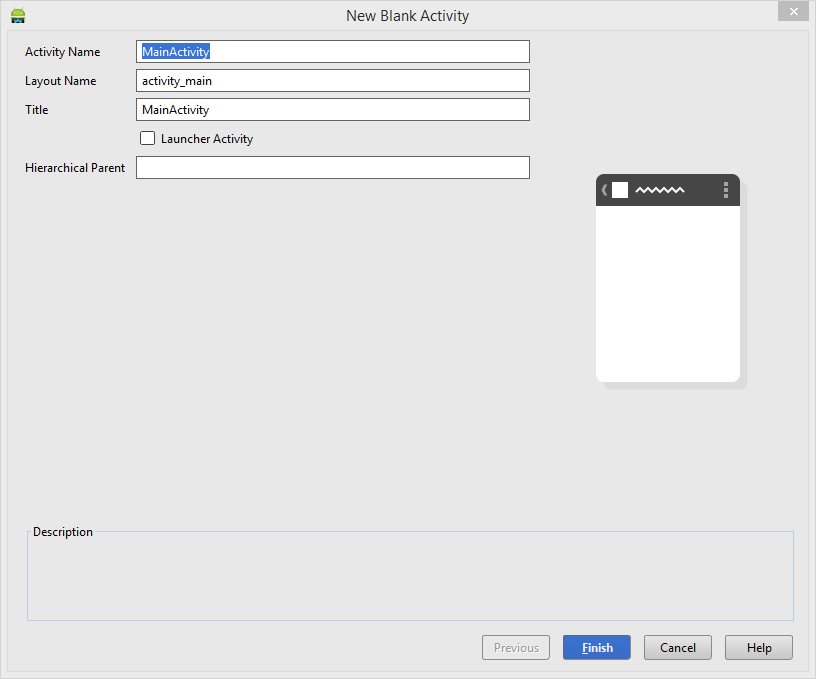Click the empty Hierarchical Parent field
816x679 pixels.
pos(332,168)
